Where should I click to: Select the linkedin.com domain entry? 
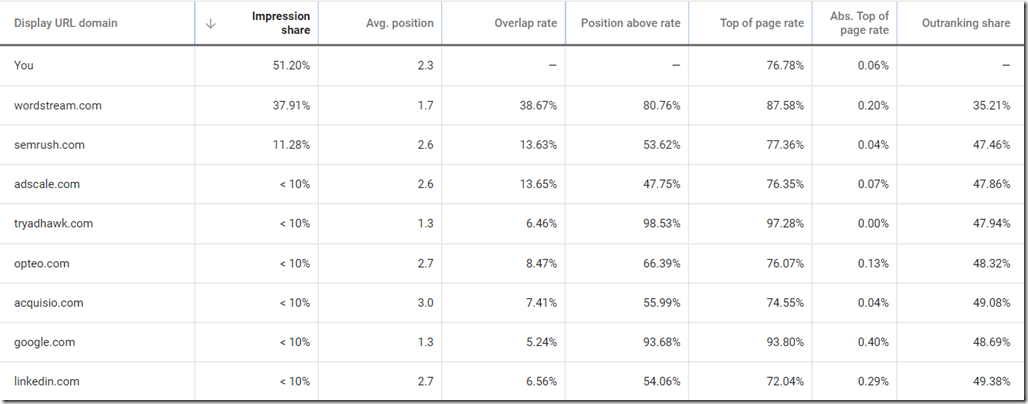47,382
